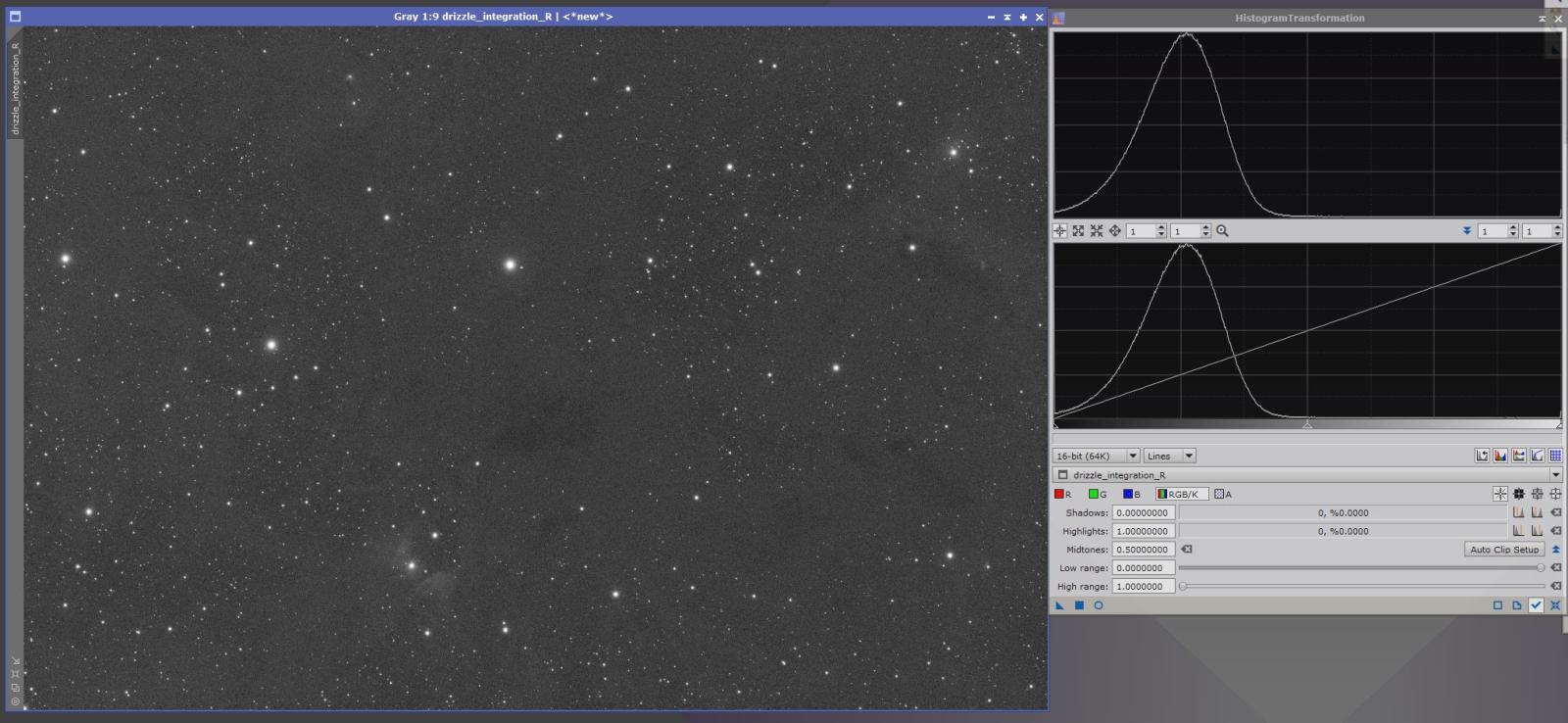This screenshot has height=723, width=1568.
Task: Select the B channel
Action: [1132, 494]
